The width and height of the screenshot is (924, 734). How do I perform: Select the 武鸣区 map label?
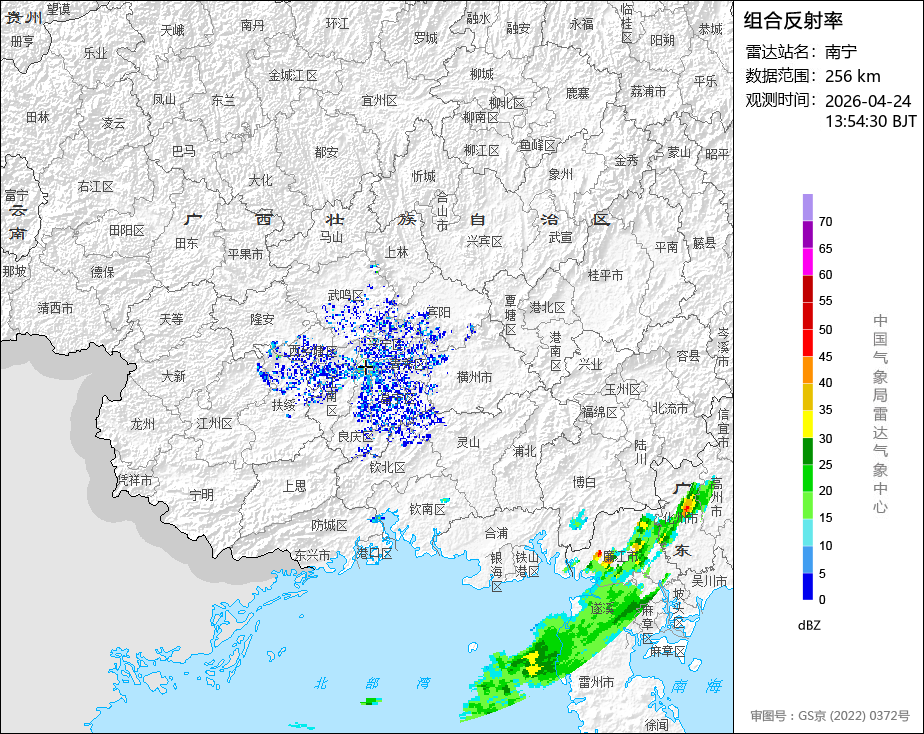(x=346, y=295)
